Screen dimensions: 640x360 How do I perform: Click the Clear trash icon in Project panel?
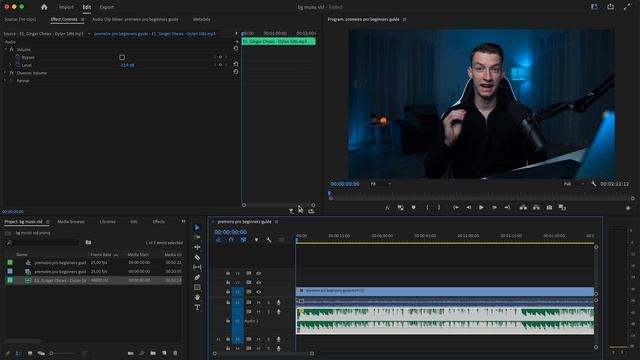pyautogui.click(x=175, y=353)
